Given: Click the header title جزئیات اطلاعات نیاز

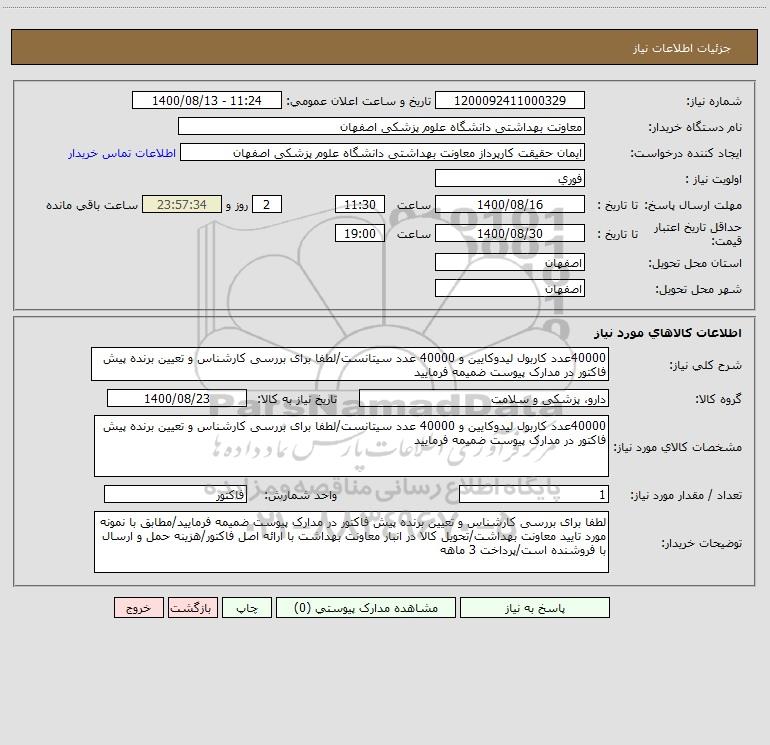Looking at the screenshot, I should click(682, 48).
